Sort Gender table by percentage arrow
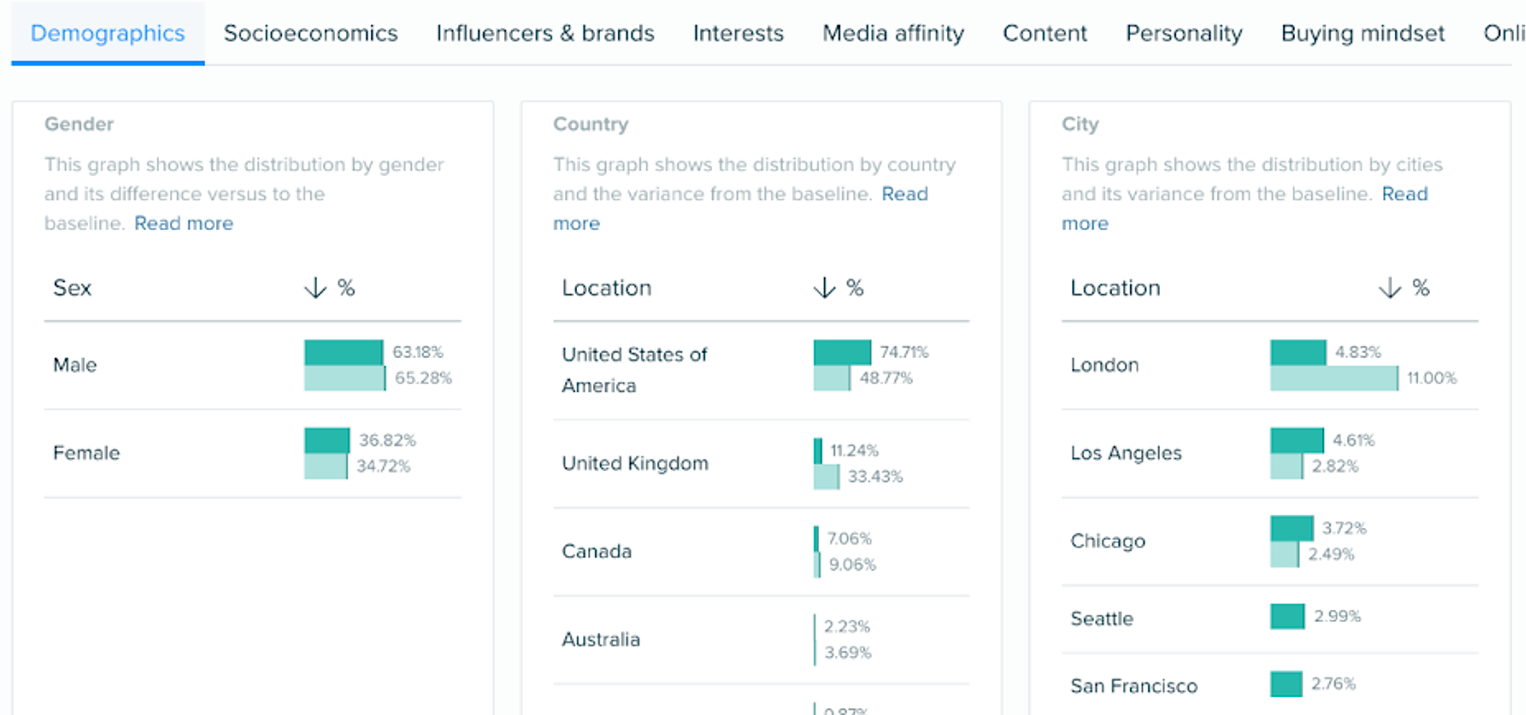Screen dimensions: 1526x715 coord(315,288)
